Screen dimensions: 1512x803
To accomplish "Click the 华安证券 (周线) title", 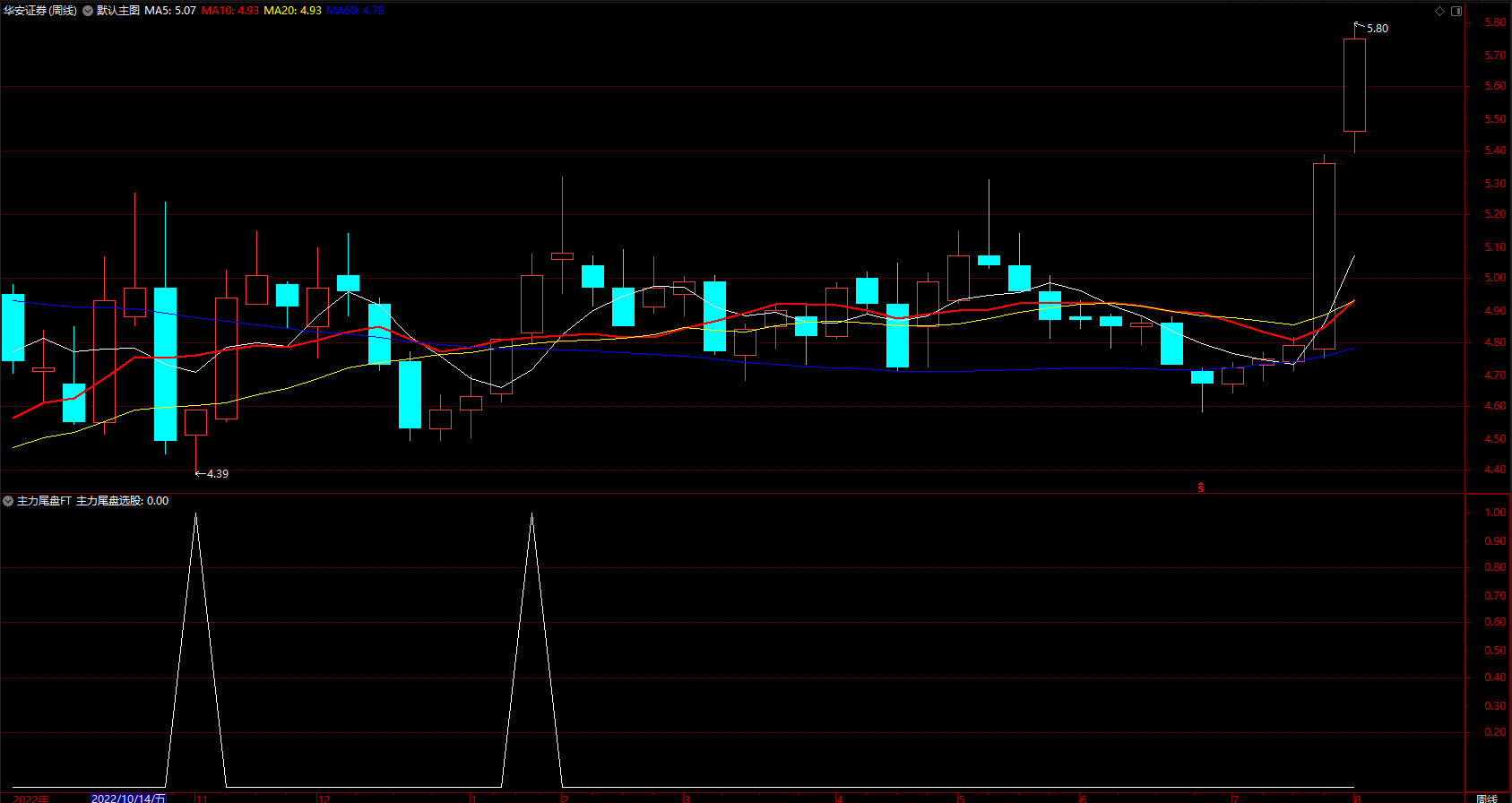I will point(40,11).
